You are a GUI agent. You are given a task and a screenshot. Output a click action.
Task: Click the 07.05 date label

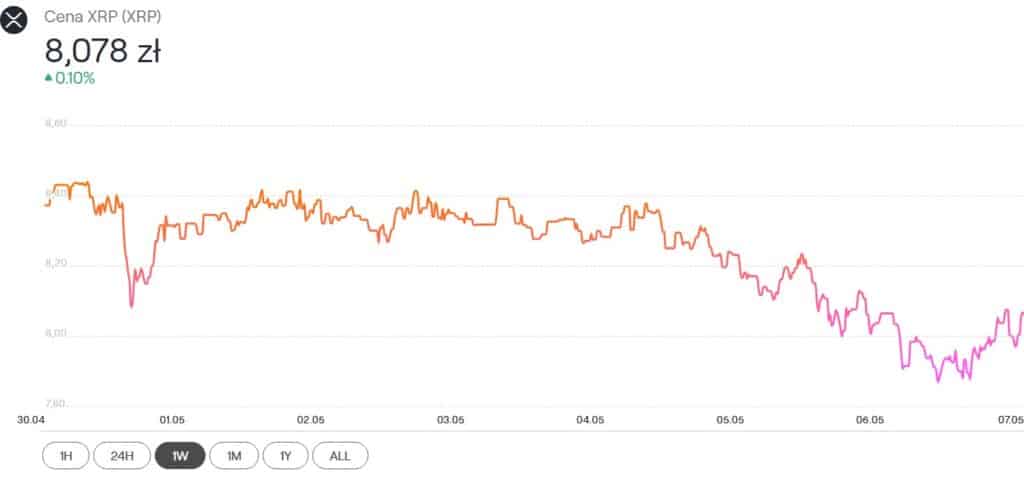tap(1008, 419)
